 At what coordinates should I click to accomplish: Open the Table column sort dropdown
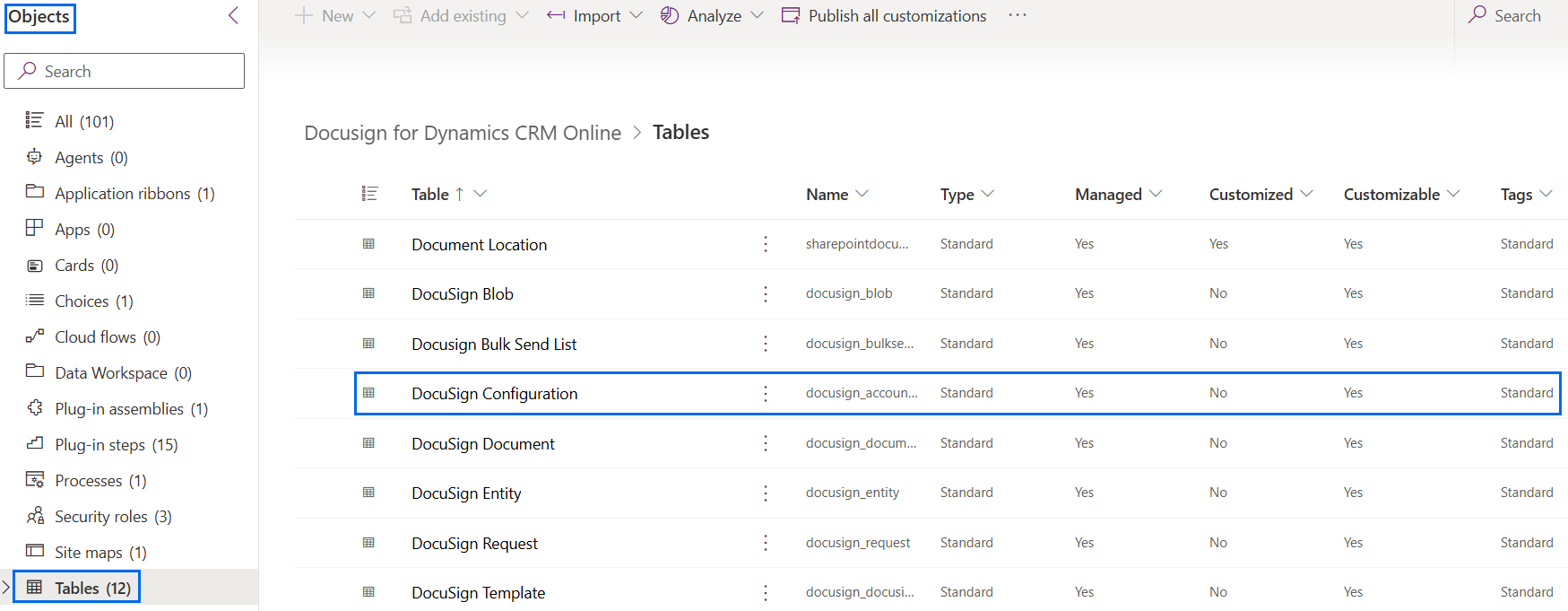pos(481,194)
